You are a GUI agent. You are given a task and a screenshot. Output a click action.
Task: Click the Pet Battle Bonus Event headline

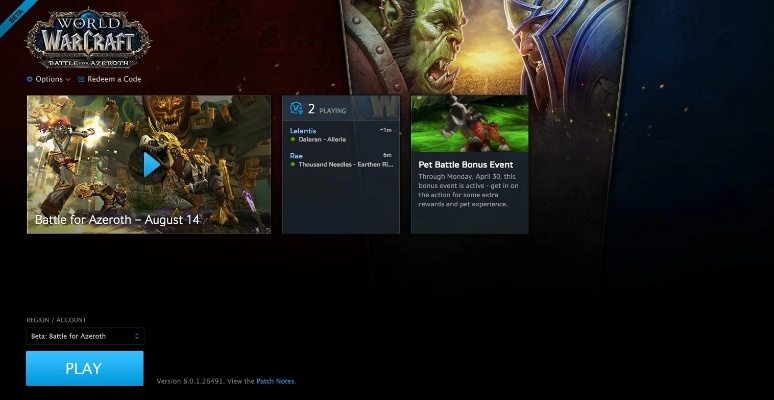click(x=465, y=164)
